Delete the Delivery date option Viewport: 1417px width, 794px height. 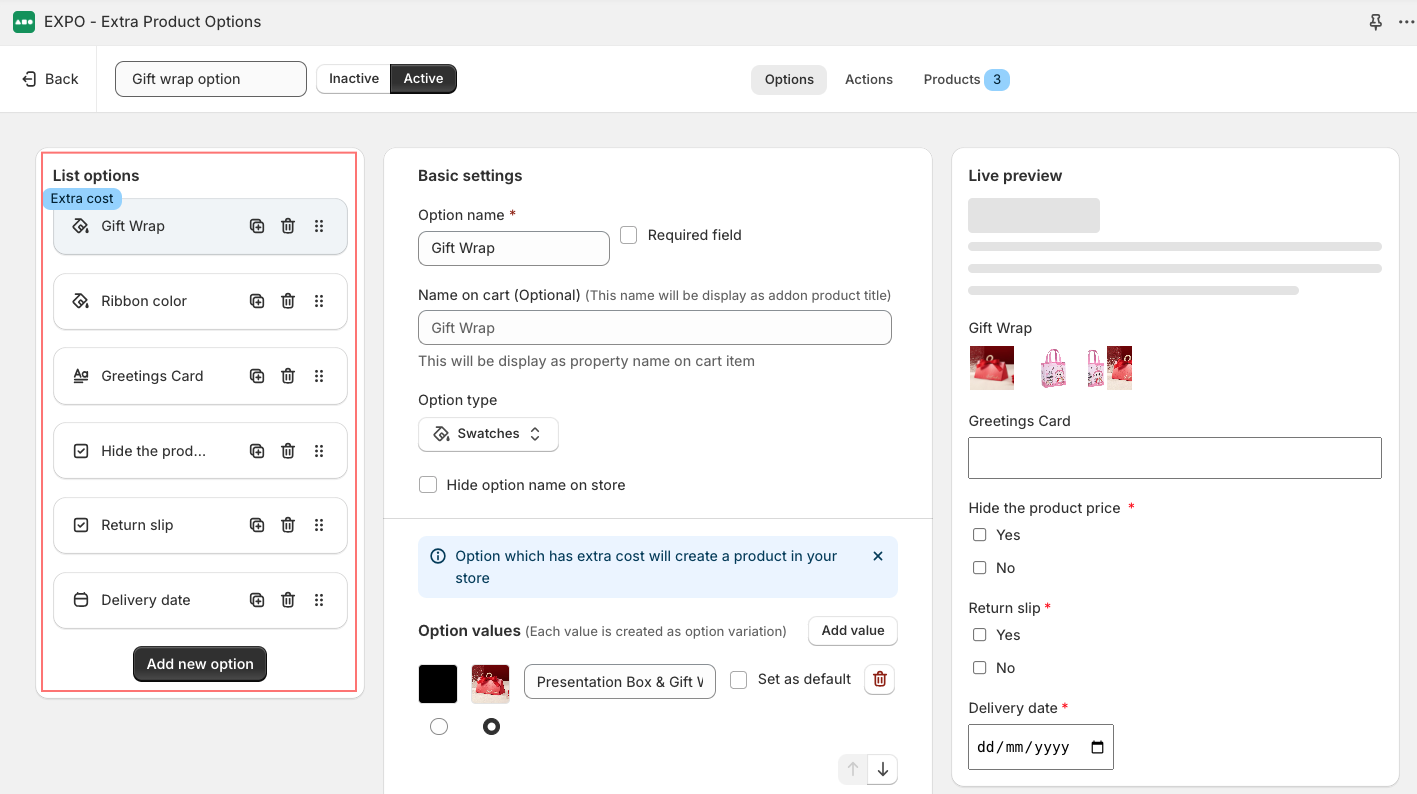click(288, 600)
